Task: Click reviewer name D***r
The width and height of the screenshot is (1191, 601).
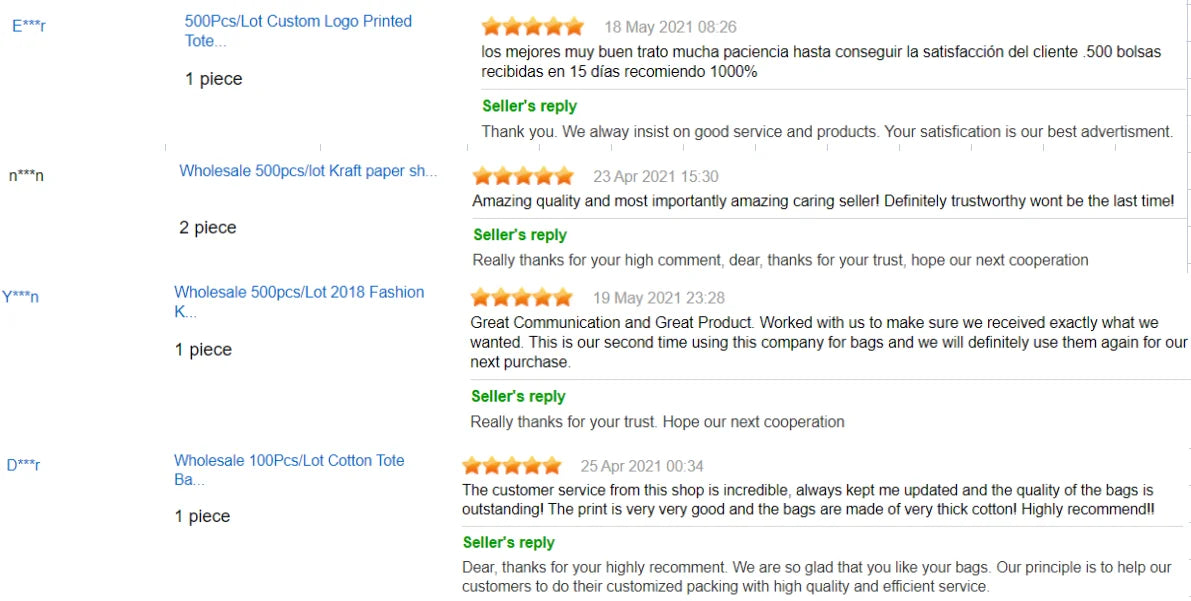Action: tap(23, 465)
